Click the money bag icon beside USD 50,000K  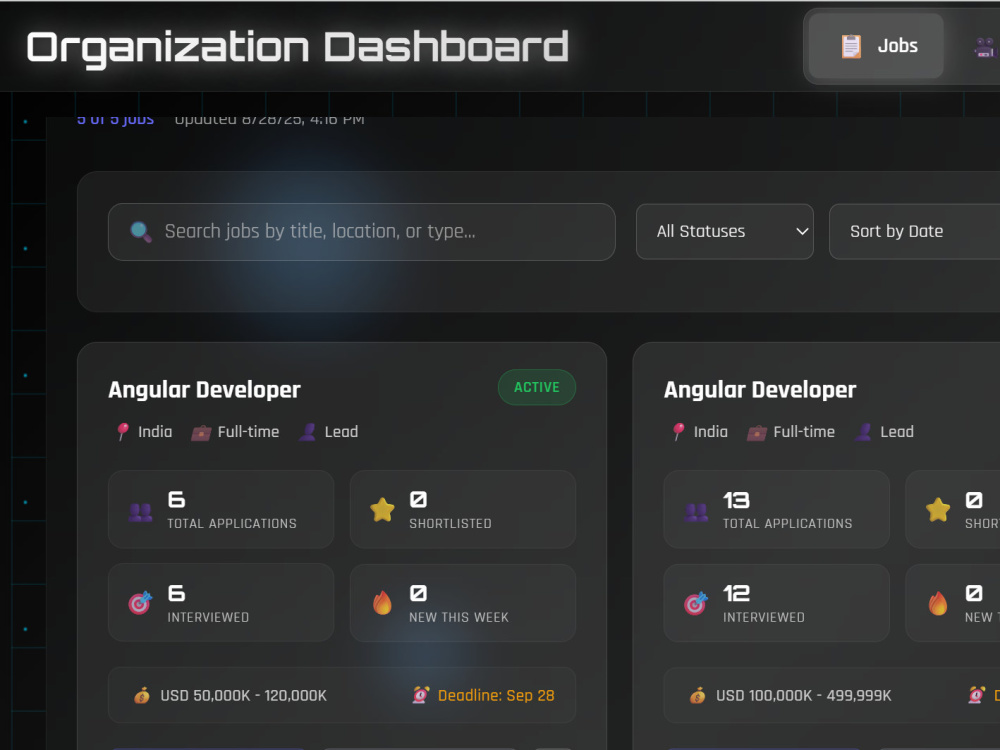[x=142, y=695]
